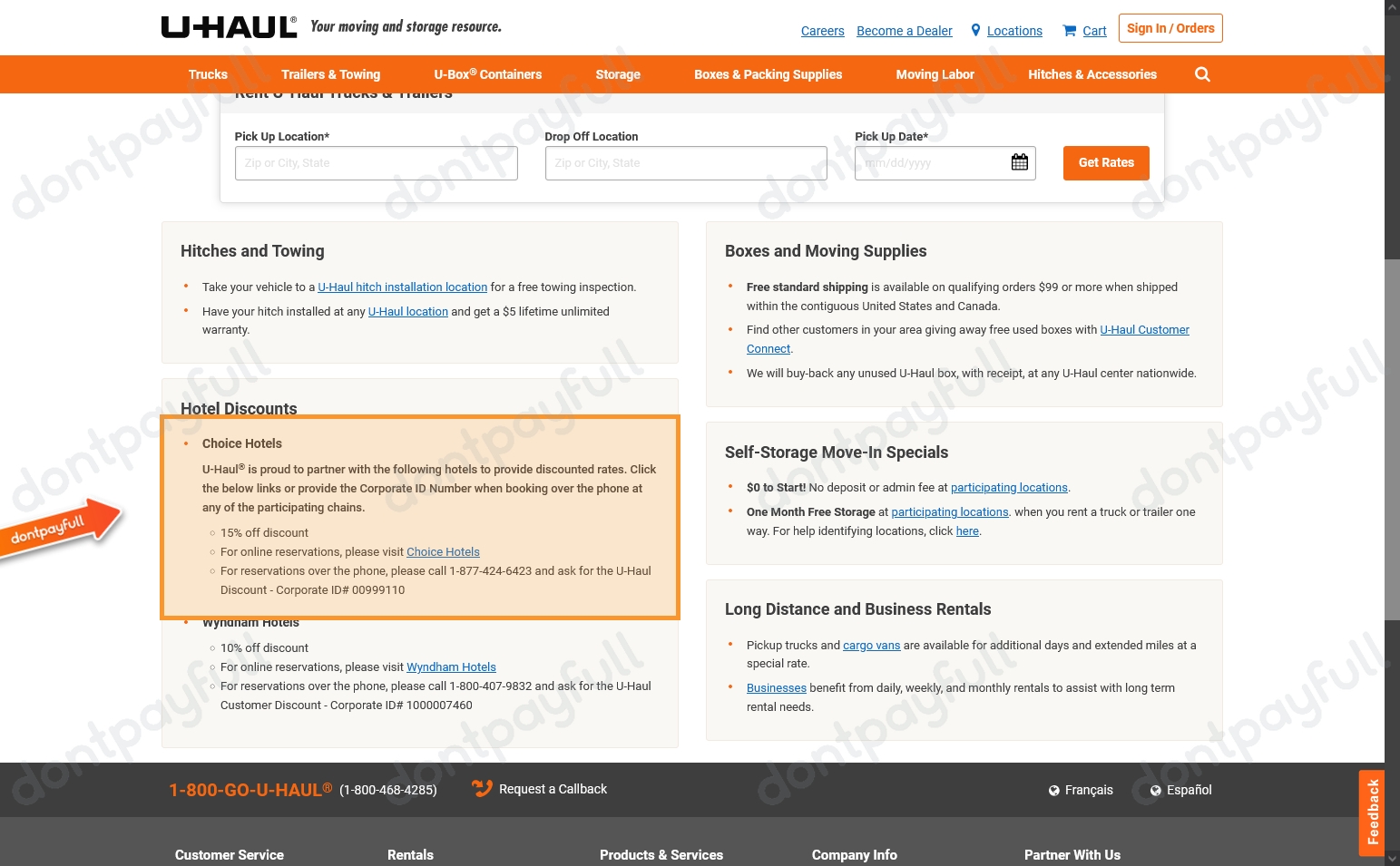The image size is (1400, 866).
Task: Click the Hitches and Towing heading
Action: (x=252, y=251)
